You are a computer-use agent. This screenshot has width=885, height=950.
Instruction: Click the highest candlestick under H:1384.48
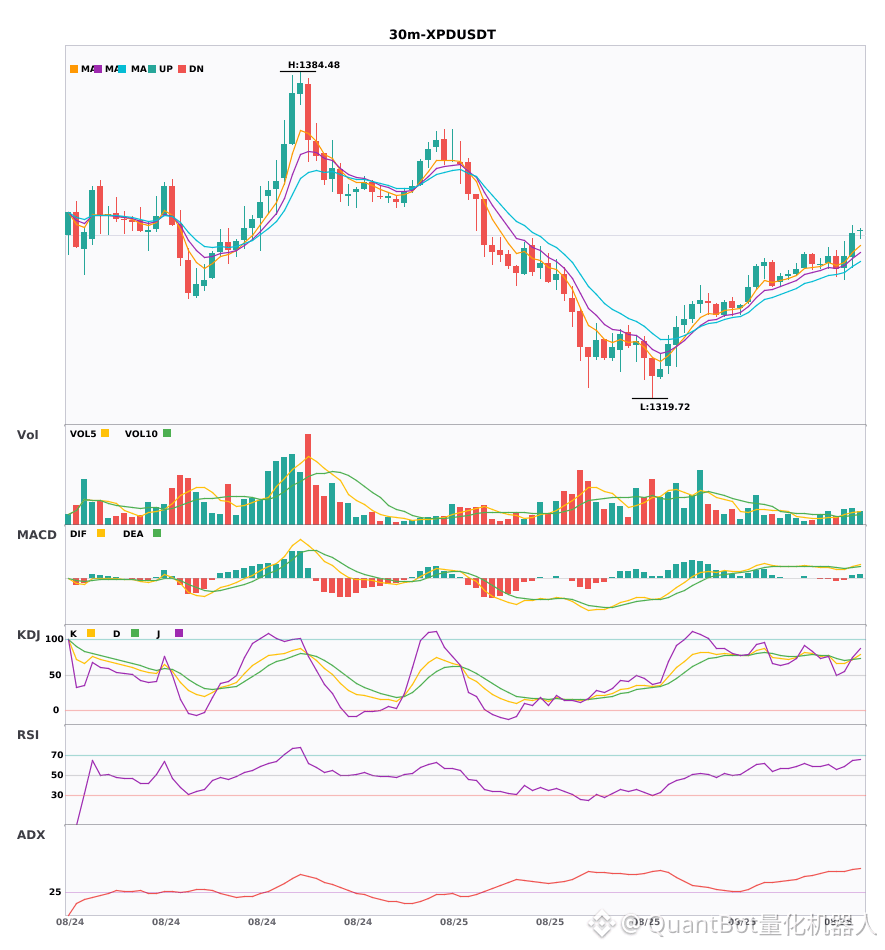coord(300,88)
